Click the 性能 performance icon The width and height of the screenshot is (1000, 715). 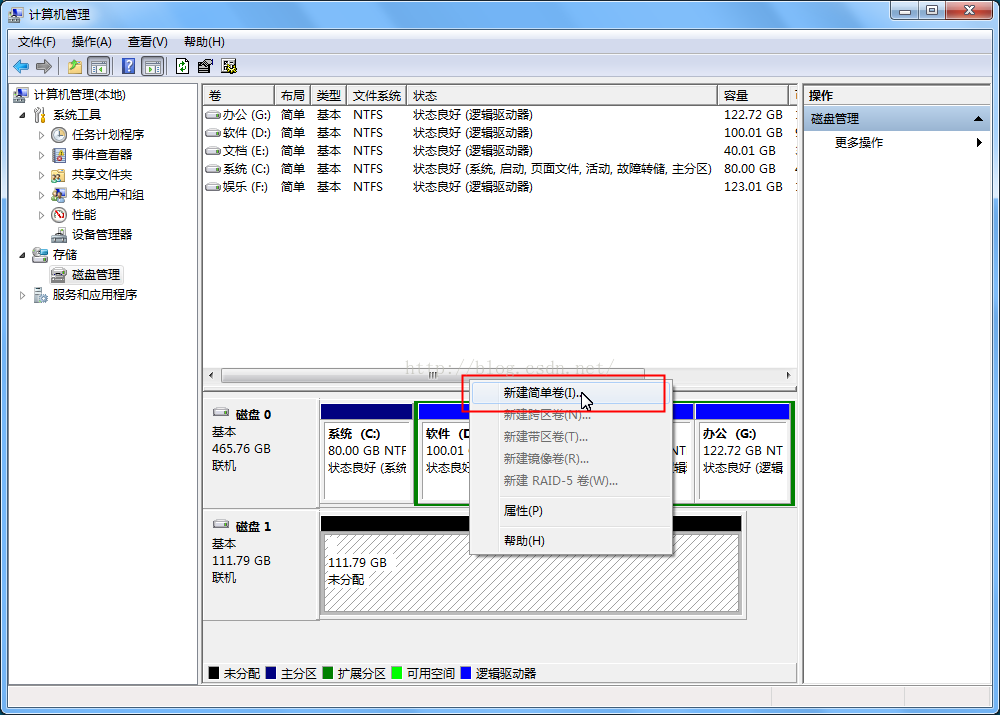coord(59,214)
